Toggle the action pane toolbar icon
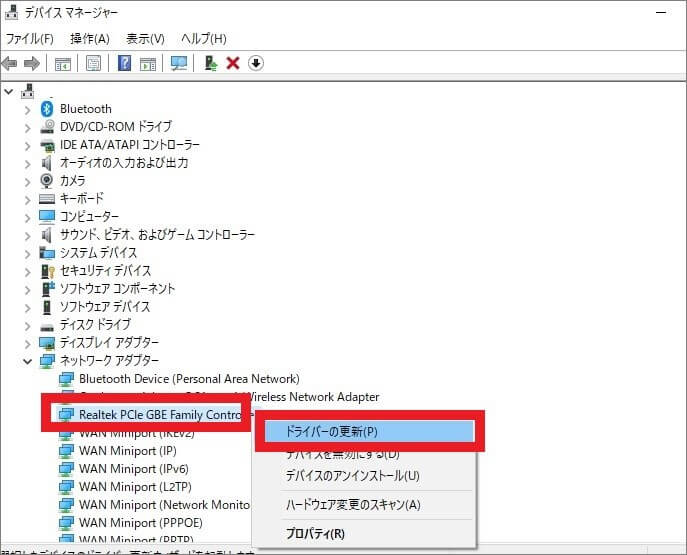 [x=148, y=64]
